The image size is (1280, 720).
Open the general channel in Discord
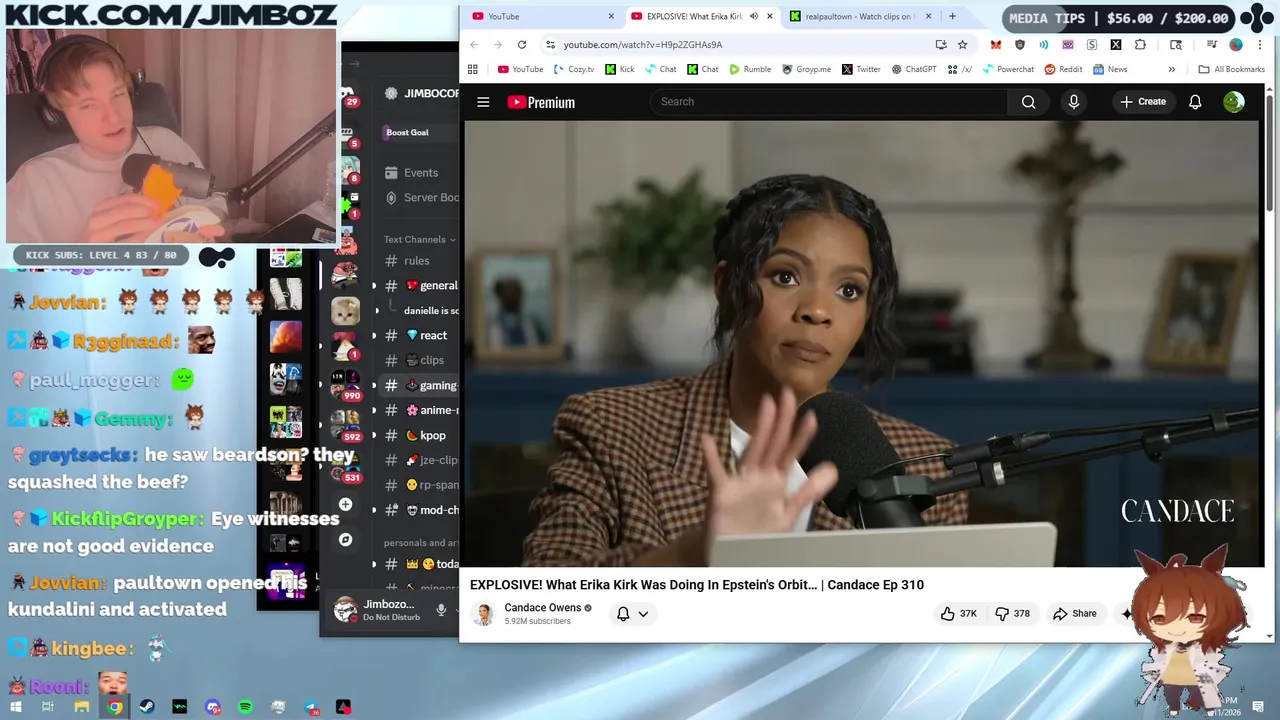[x=421, y=286]
